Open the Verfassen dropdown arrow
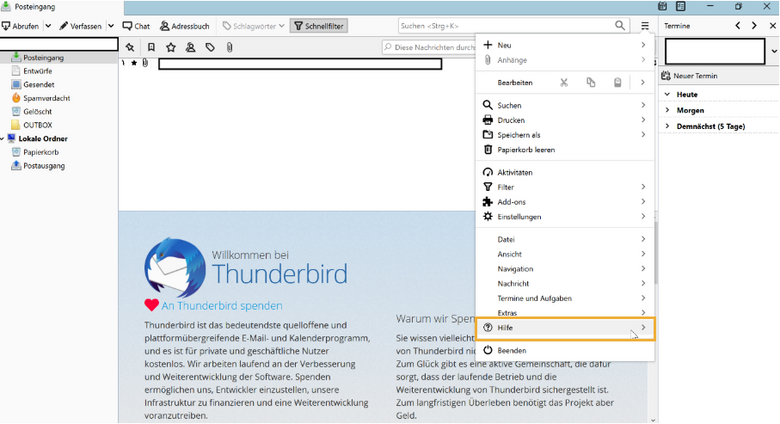Image resolution: width=780 pixels, height=424 pixels. tap(111, 26)
